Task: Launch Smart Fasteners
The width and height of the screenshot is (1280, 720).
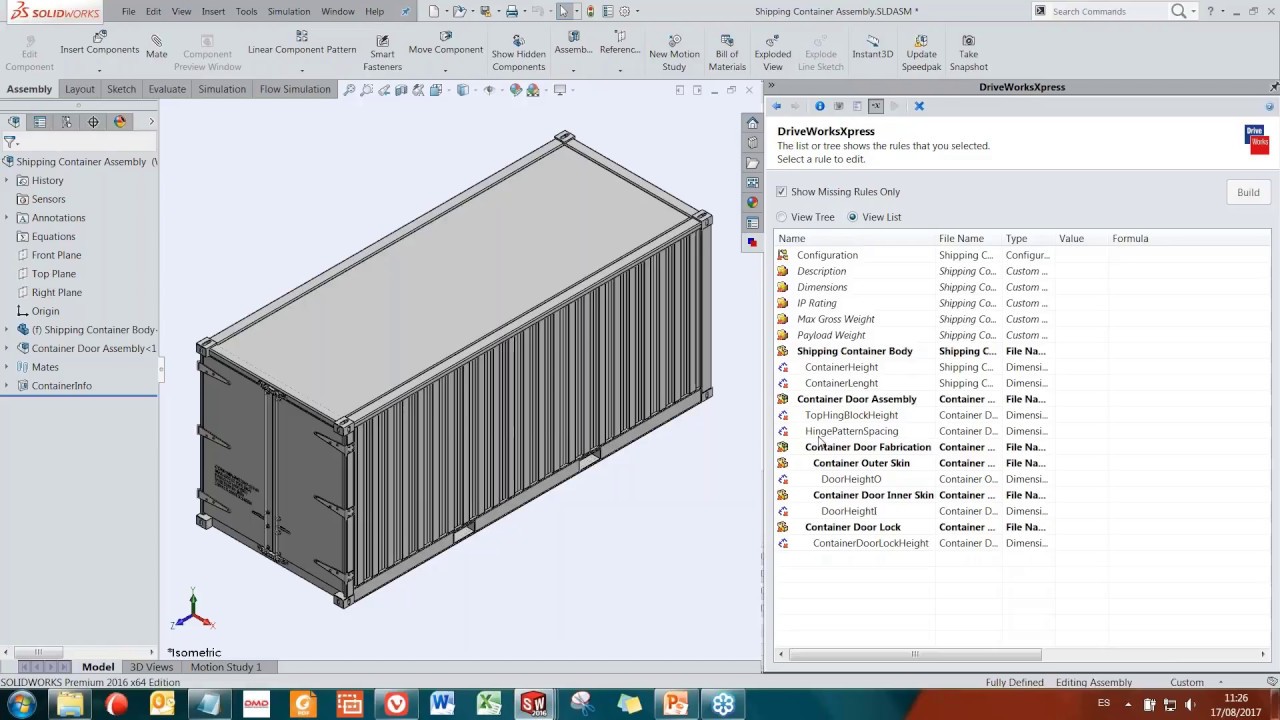Action: pyautogui.click(x=382, y=53)
